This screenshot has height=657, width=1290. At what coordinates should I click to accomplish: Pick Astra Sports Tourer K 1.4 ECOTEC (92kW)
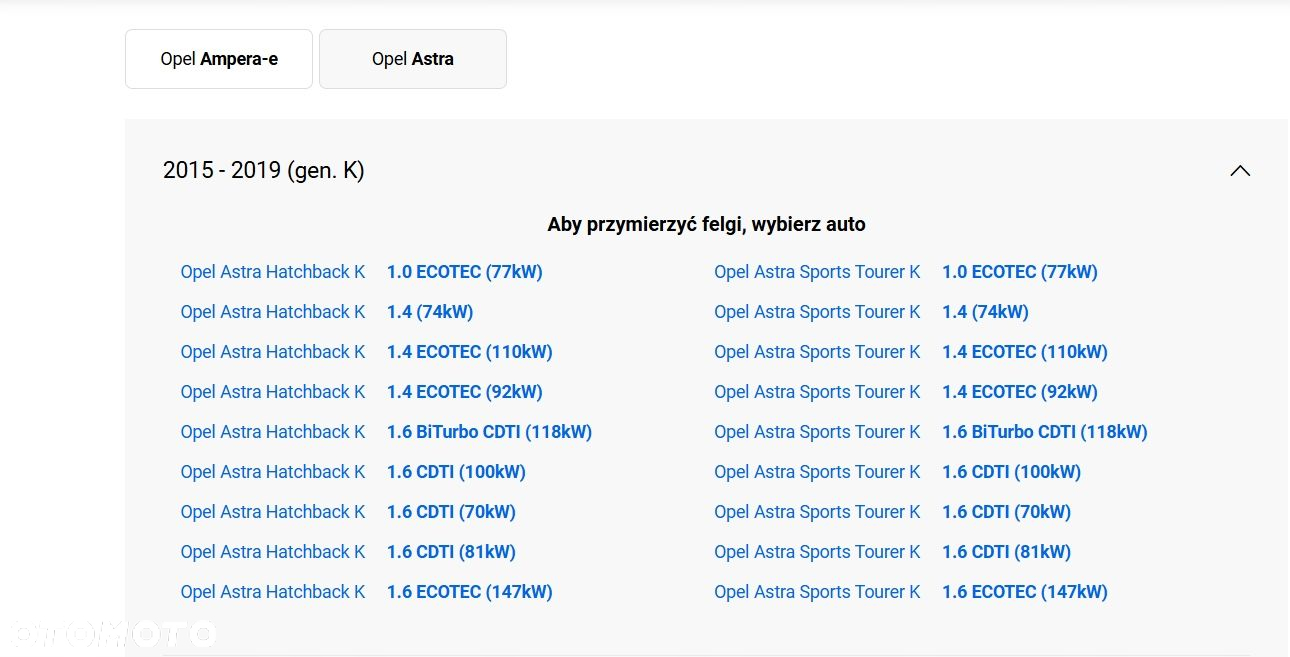(x=906, y=392)
